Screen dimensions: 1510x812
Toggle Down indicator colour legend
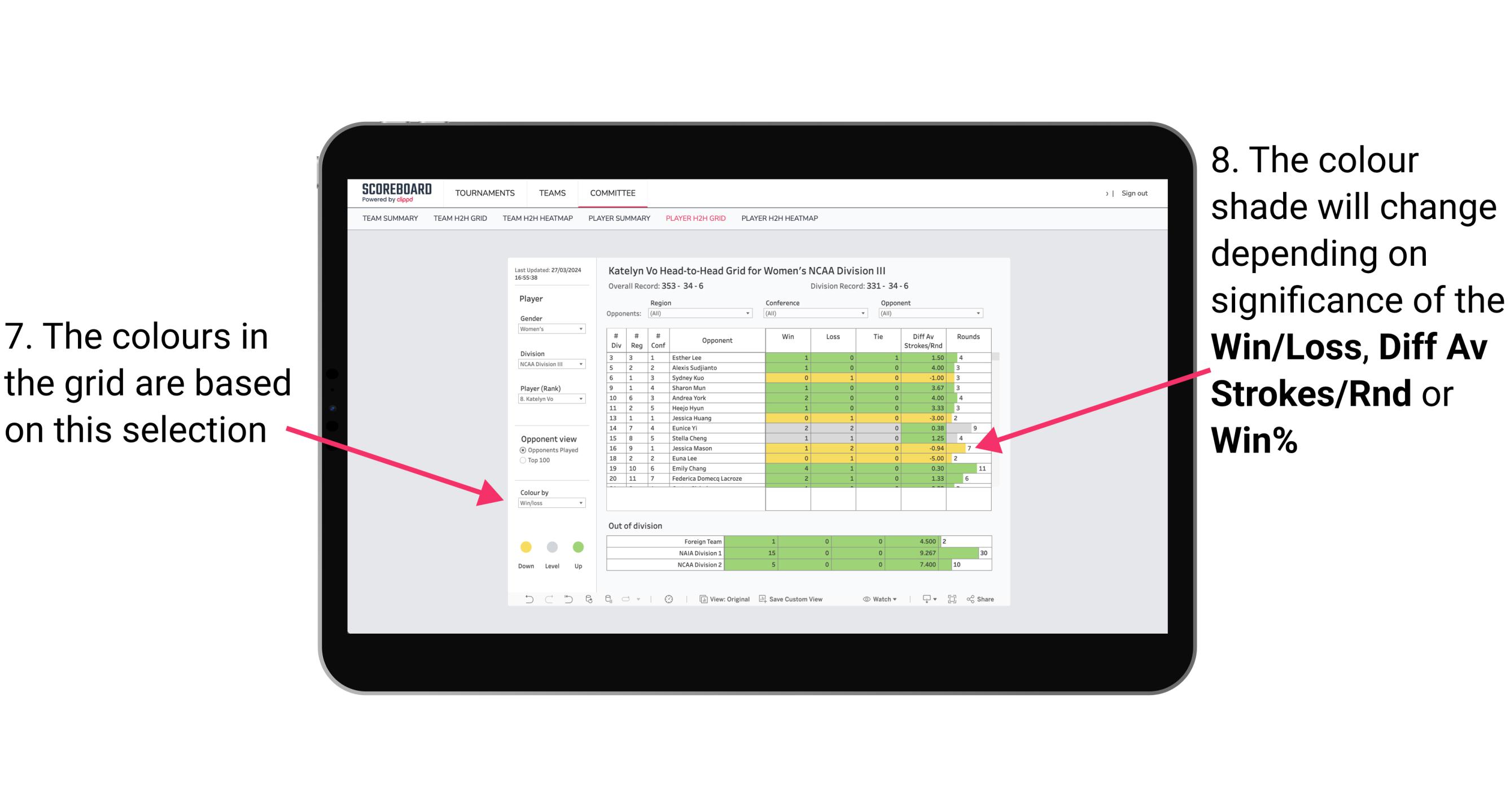pyautogui.click(x=522, y=548)
